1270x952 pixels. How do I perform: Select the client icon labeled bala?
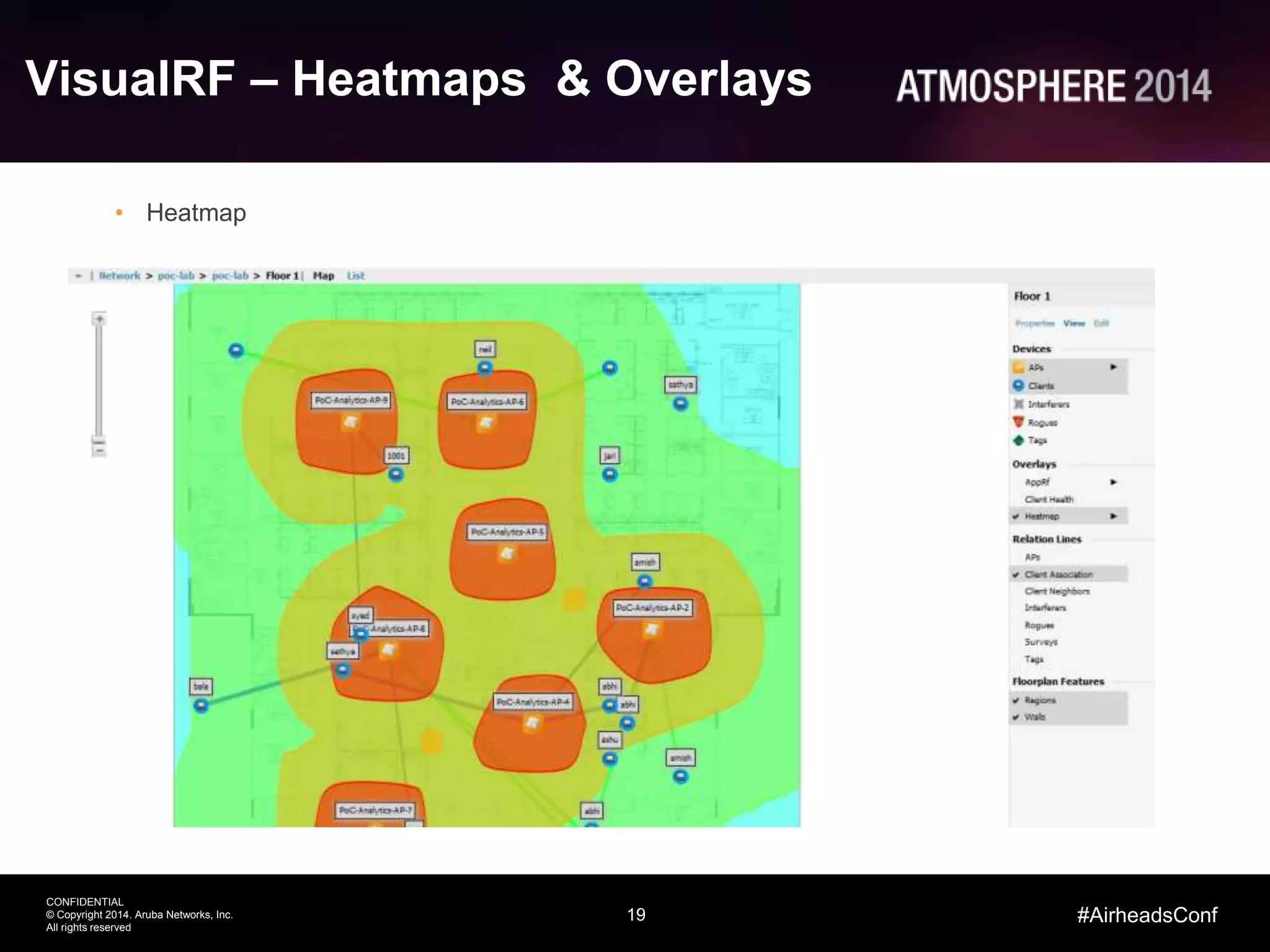201,706
